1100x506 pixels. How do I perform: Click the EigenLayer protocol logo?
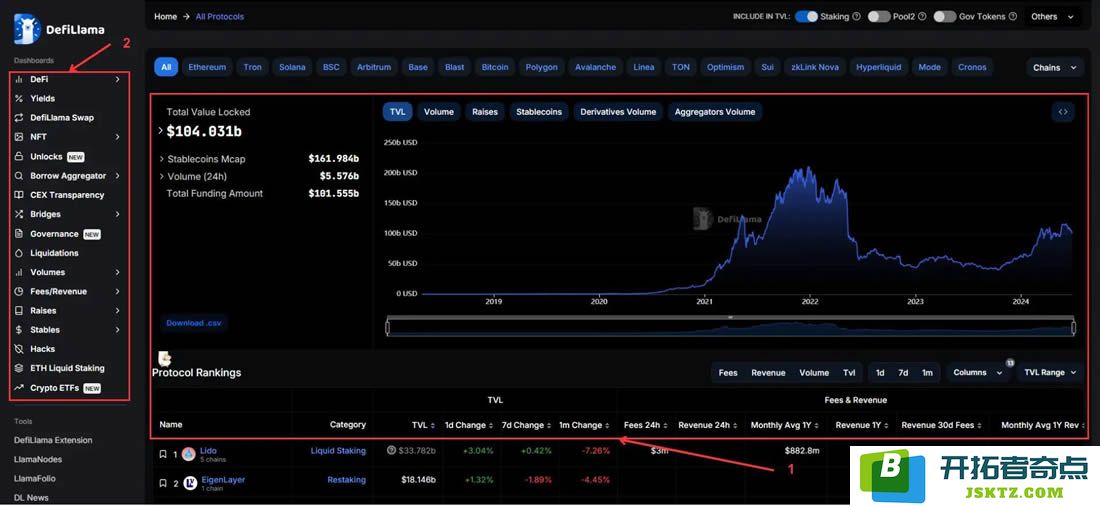190,483
